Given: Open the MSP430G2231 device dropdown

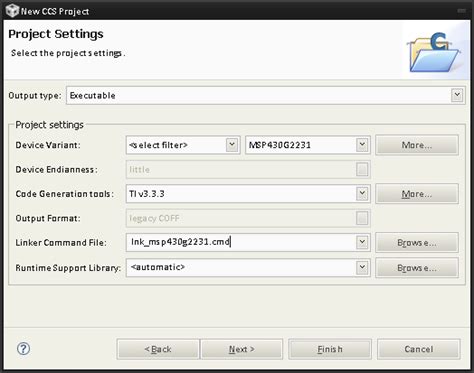Looking at the screenshot, I should pos(362,145).
